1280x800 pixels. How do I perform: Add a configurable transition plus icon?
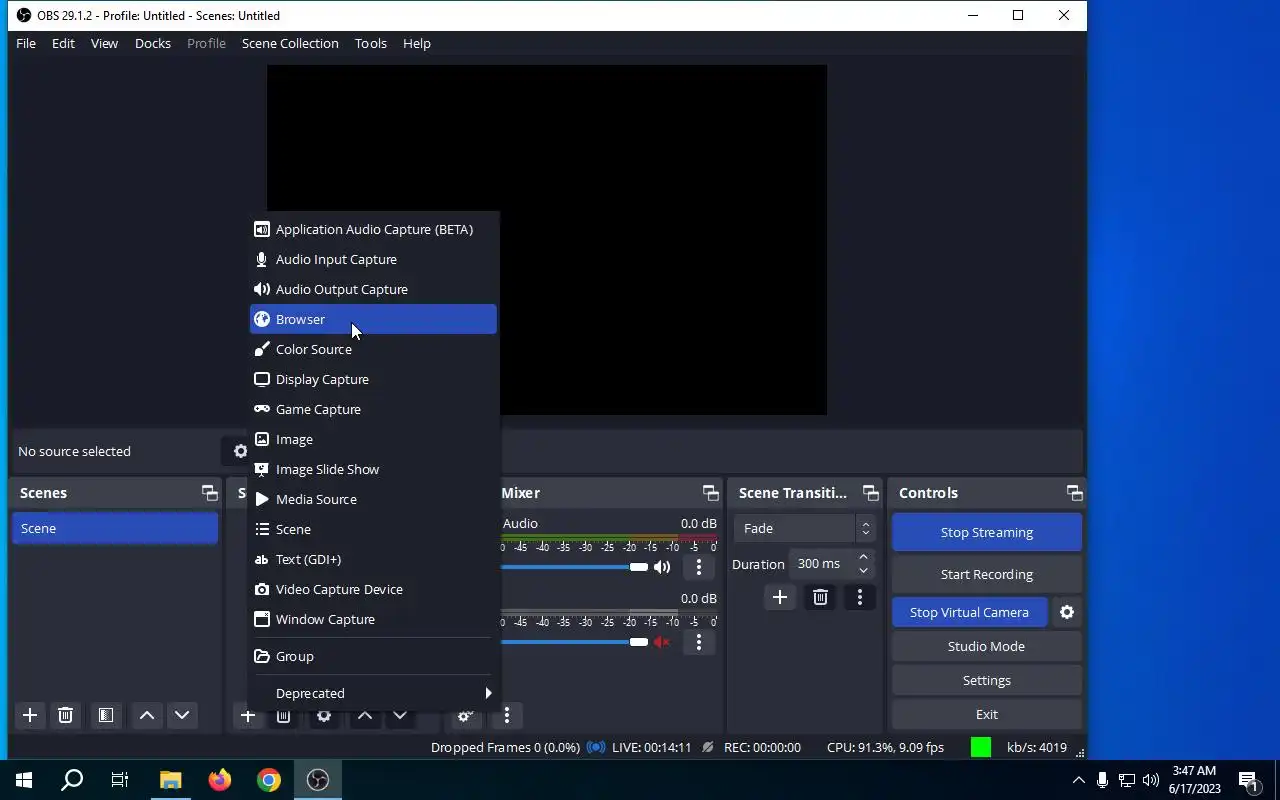pyautogui.click(x=780, y=597)
